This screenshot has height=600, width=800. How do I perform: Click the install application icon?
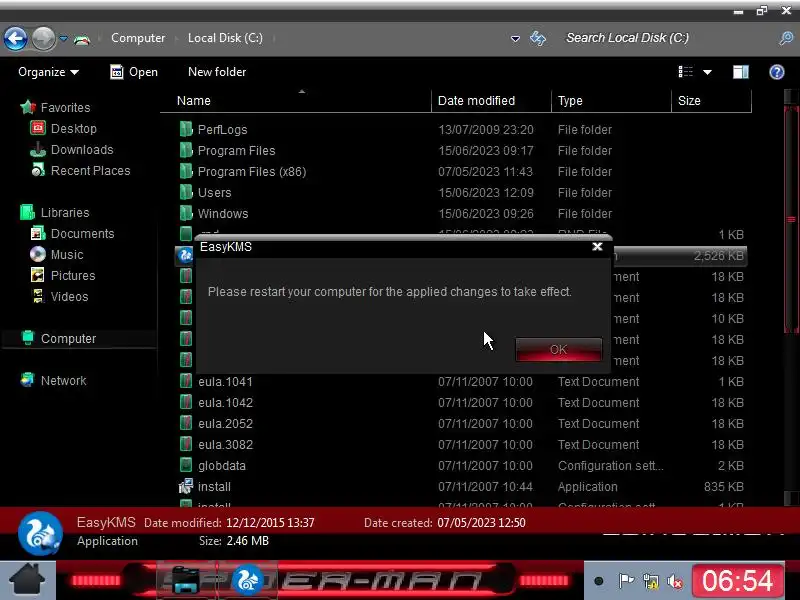click(186, 487)
